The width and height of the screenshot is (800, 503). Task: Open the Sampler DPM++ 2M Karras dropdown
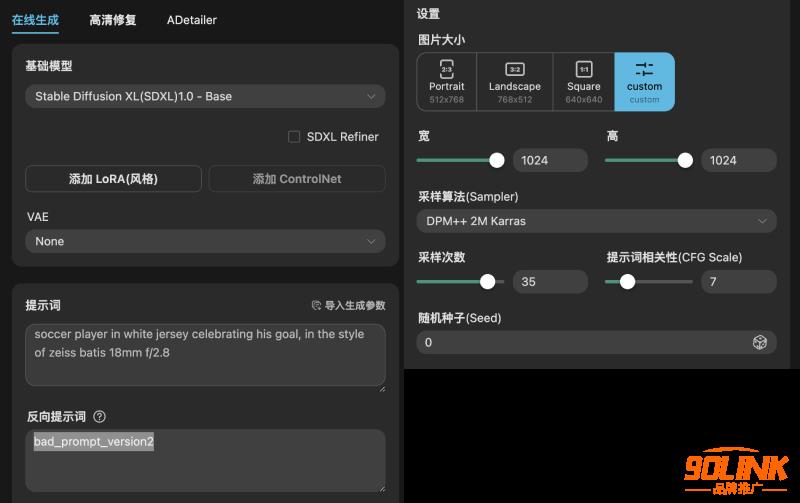[x=596, y=221]
